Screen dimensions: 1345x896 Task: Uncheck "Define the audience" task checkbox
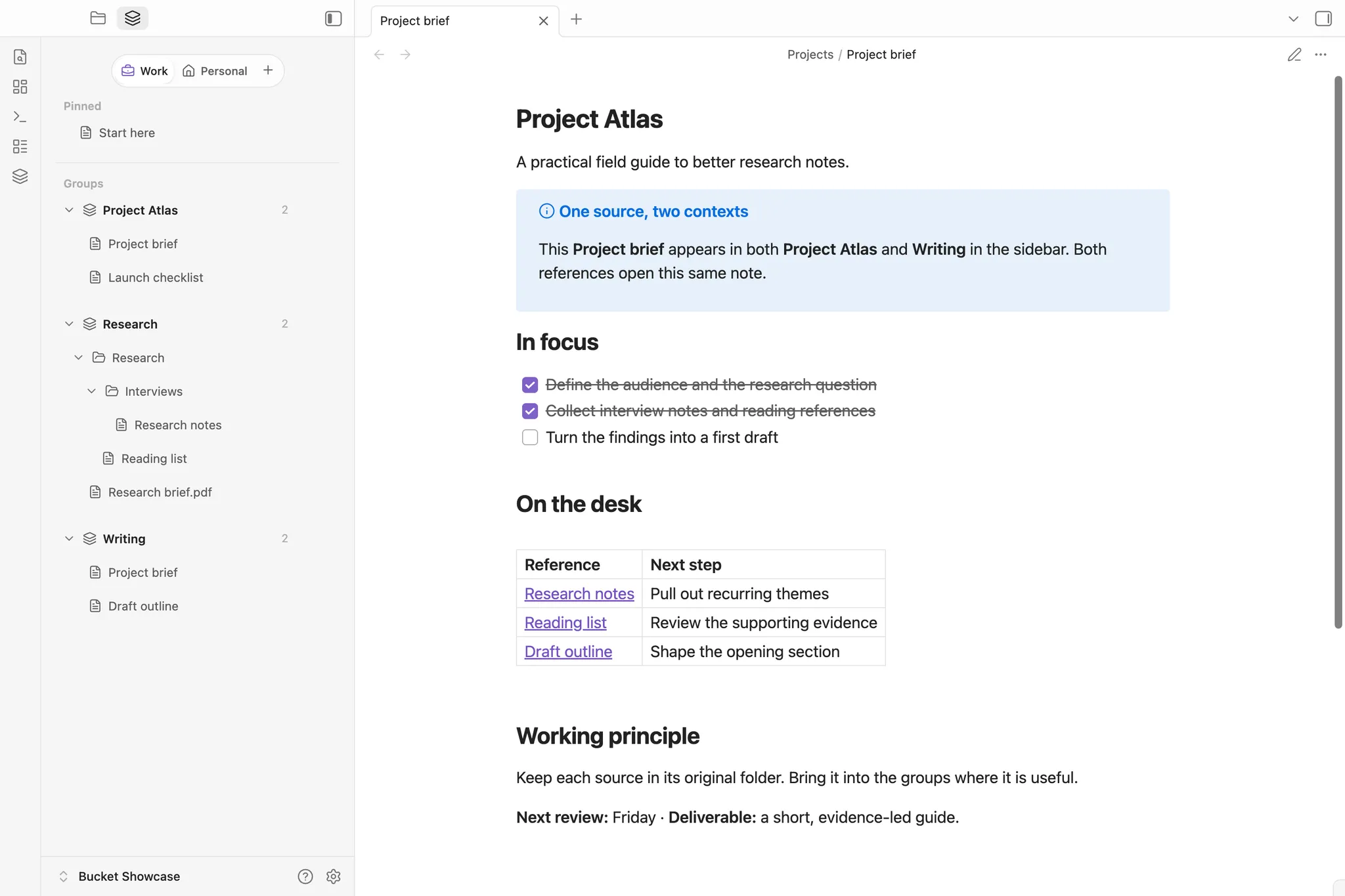coord(530,385)
